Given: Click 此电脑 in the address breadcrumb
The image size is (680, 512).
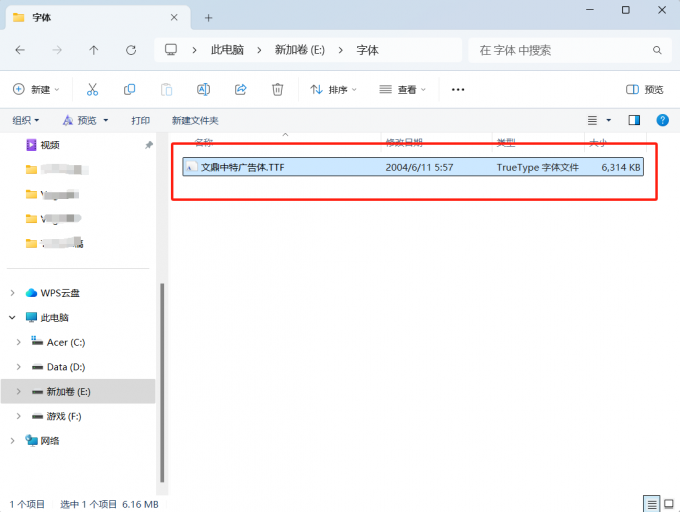Looking at the screenshot, I should (227, 50).
